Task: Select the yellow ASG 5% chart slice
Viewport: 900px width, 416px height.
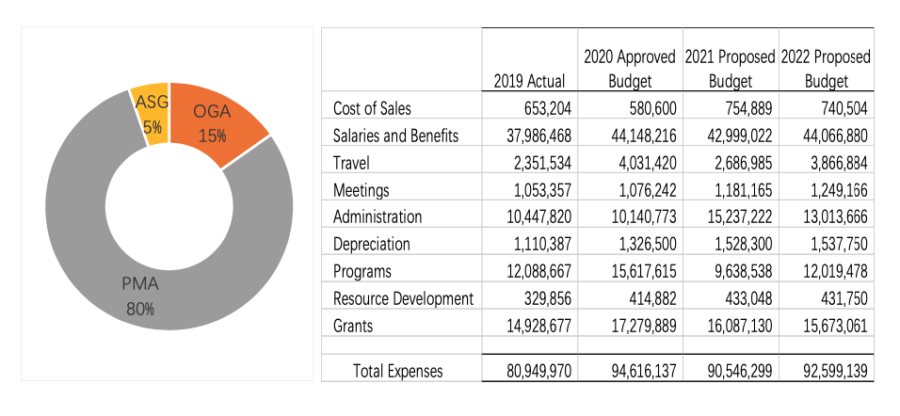Action: coord(153,115)
